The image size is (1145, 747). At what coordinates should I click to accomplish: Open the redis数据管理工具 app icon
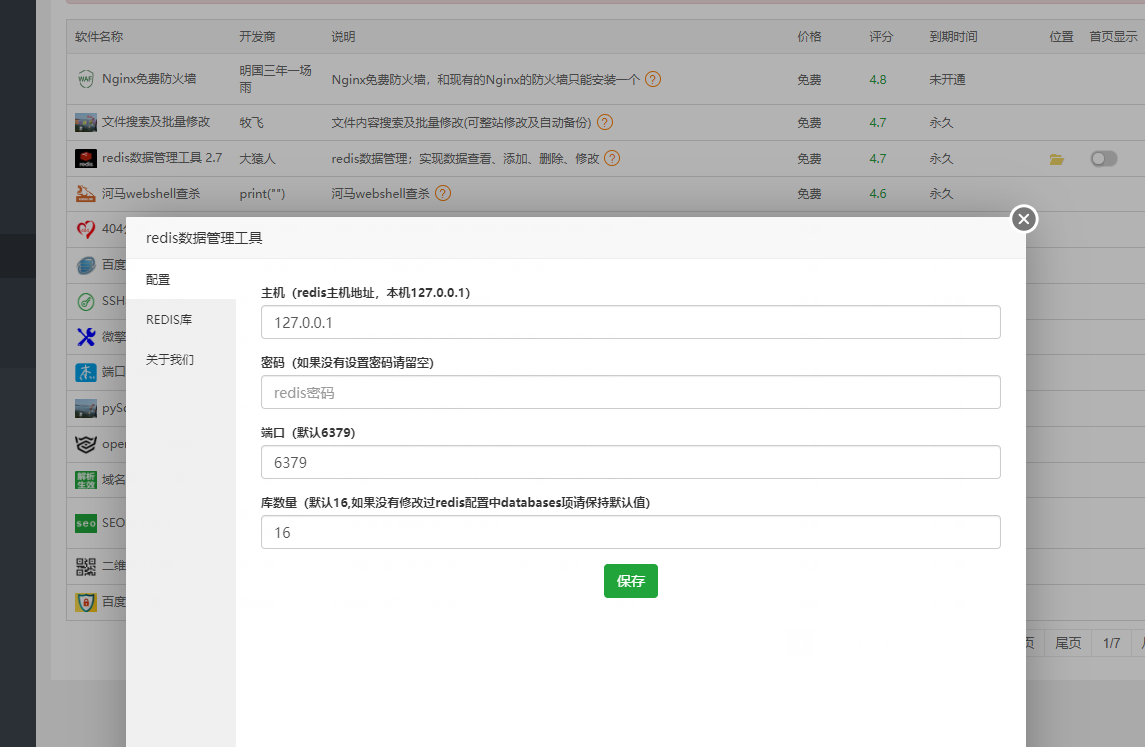click(87, 158)
